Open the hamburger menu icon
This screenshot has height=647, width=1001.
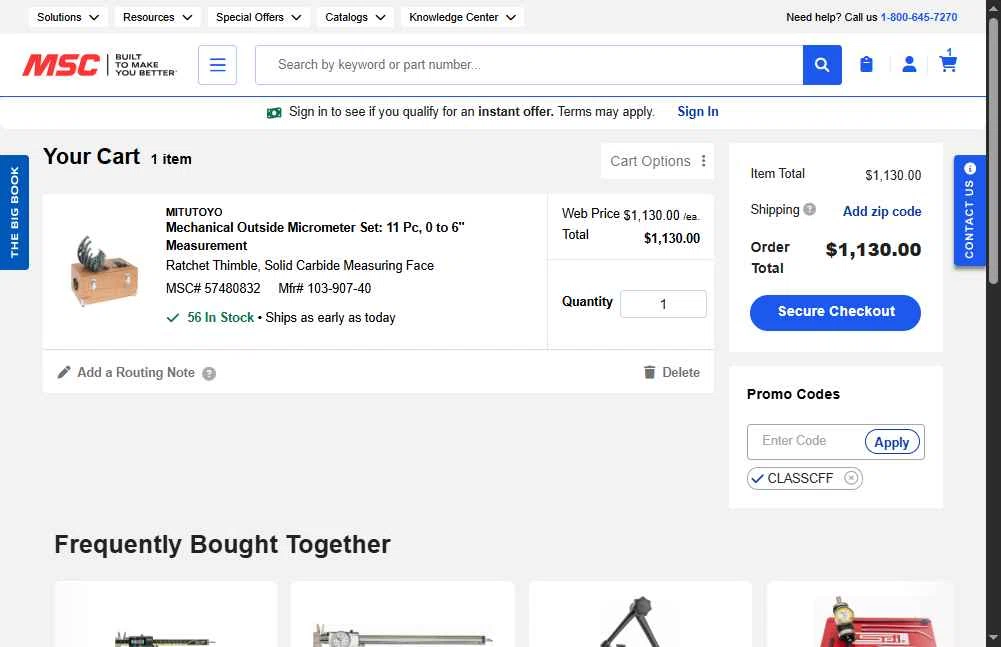[x=217, y=65]
